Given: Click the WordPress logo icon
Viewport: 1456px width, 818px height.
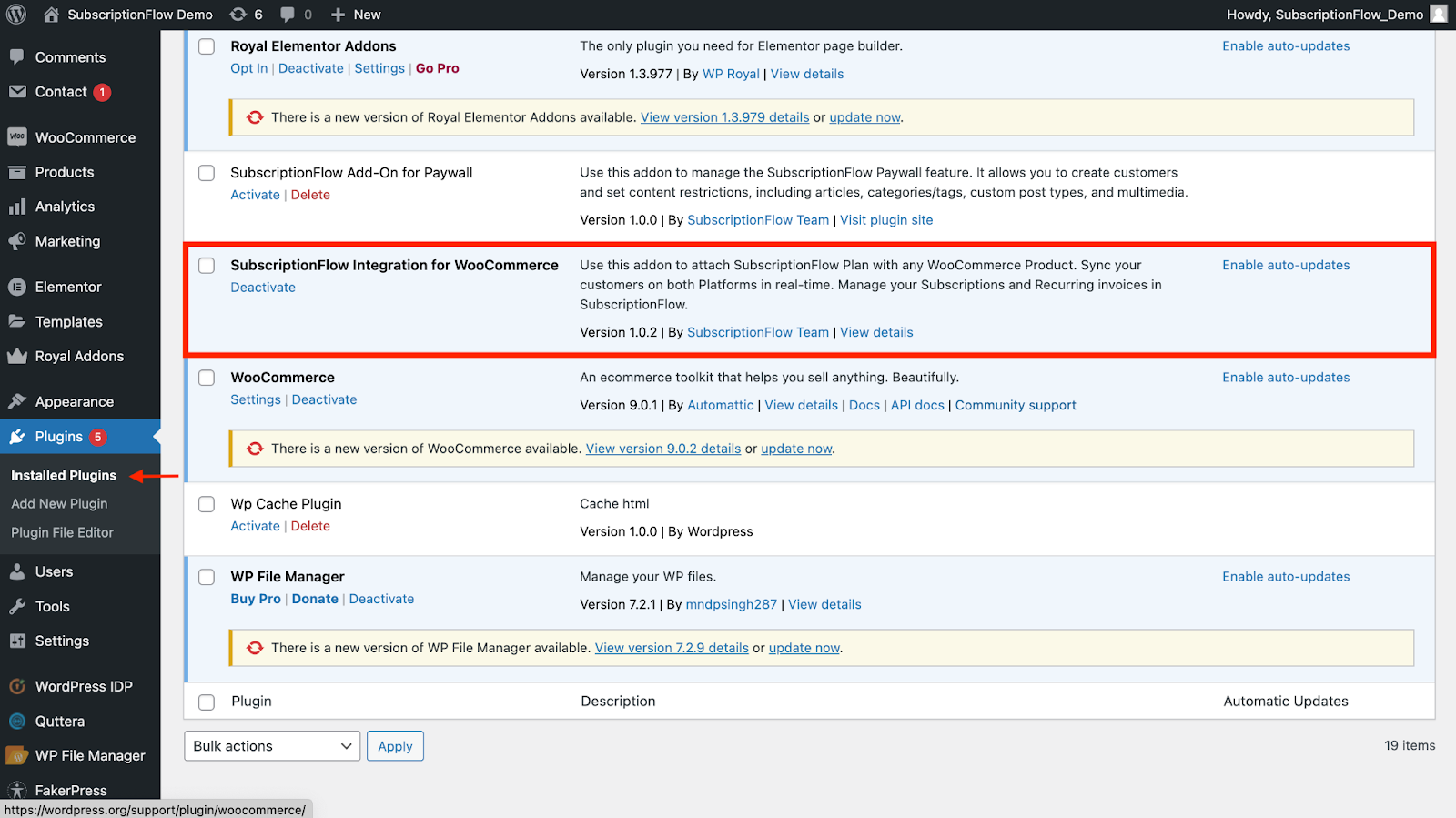Looking at the screenshot, I should [x=16, y=15].
